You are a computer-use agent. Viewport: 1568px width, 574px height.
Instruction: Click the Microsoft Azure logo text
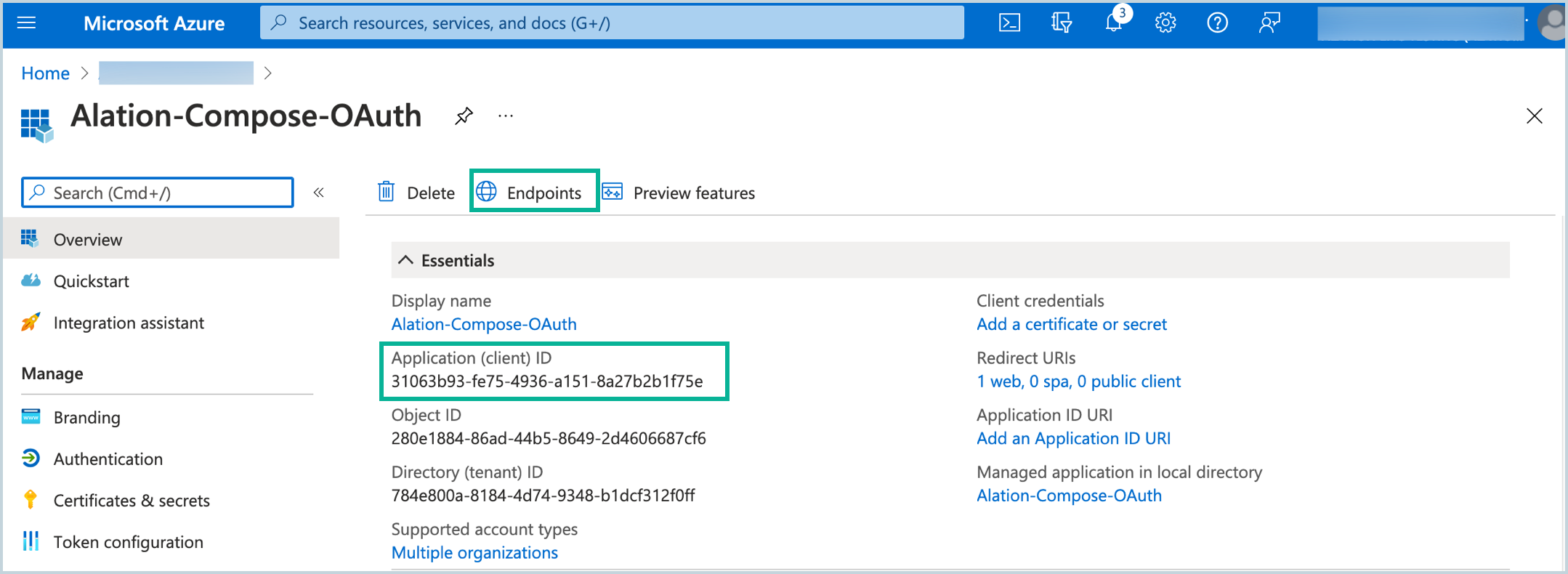coord(154,23)
